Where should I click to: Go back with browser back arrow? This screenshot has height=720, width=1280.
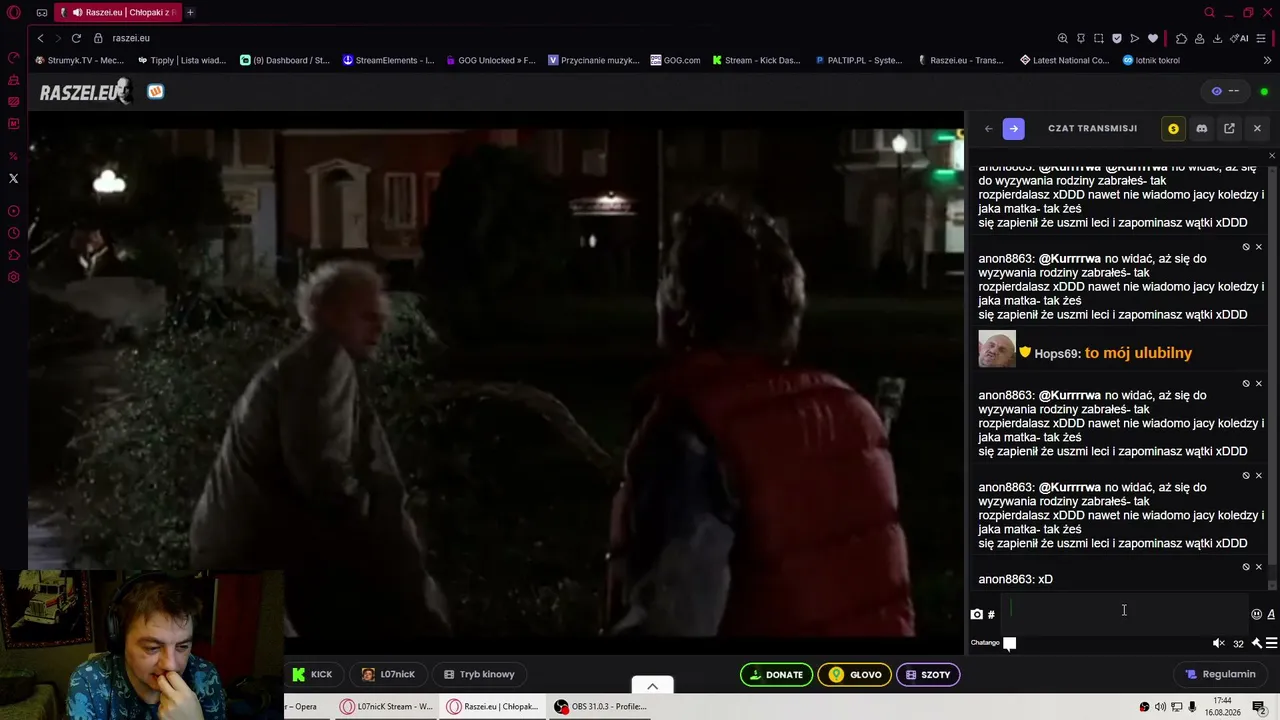(40, 38)
